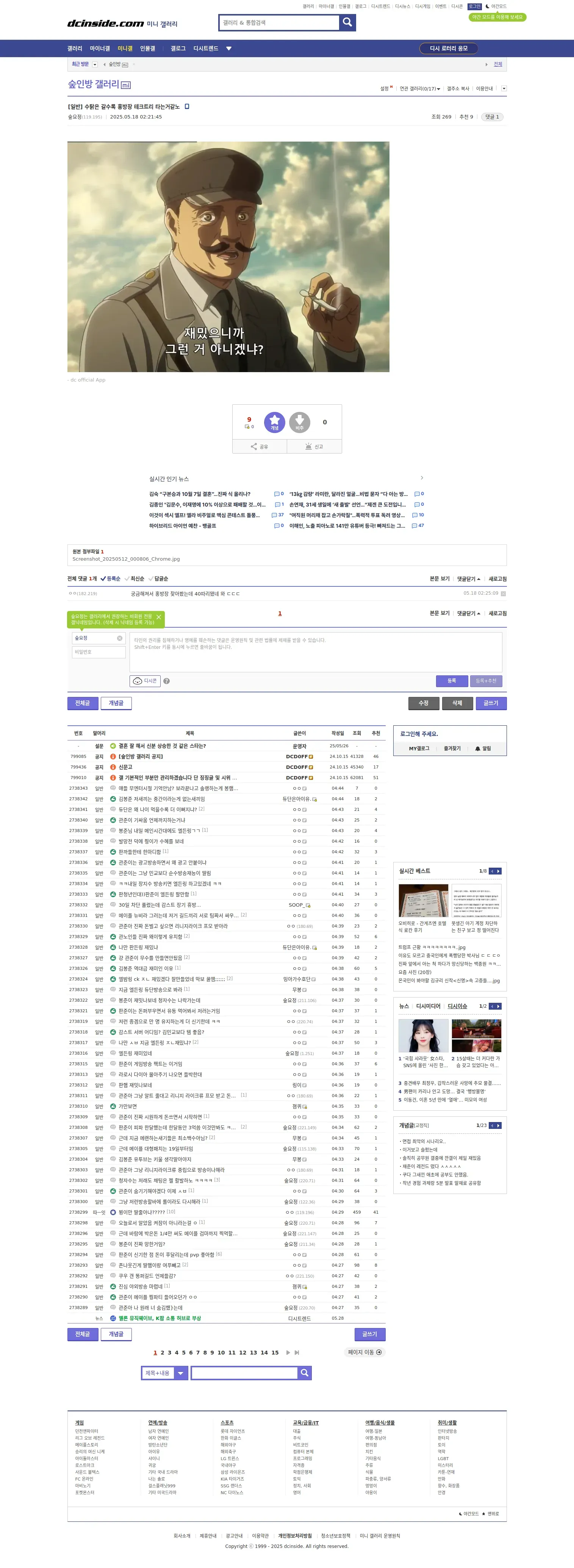Clear the nickname field with X icon

[x=119, y=638]
